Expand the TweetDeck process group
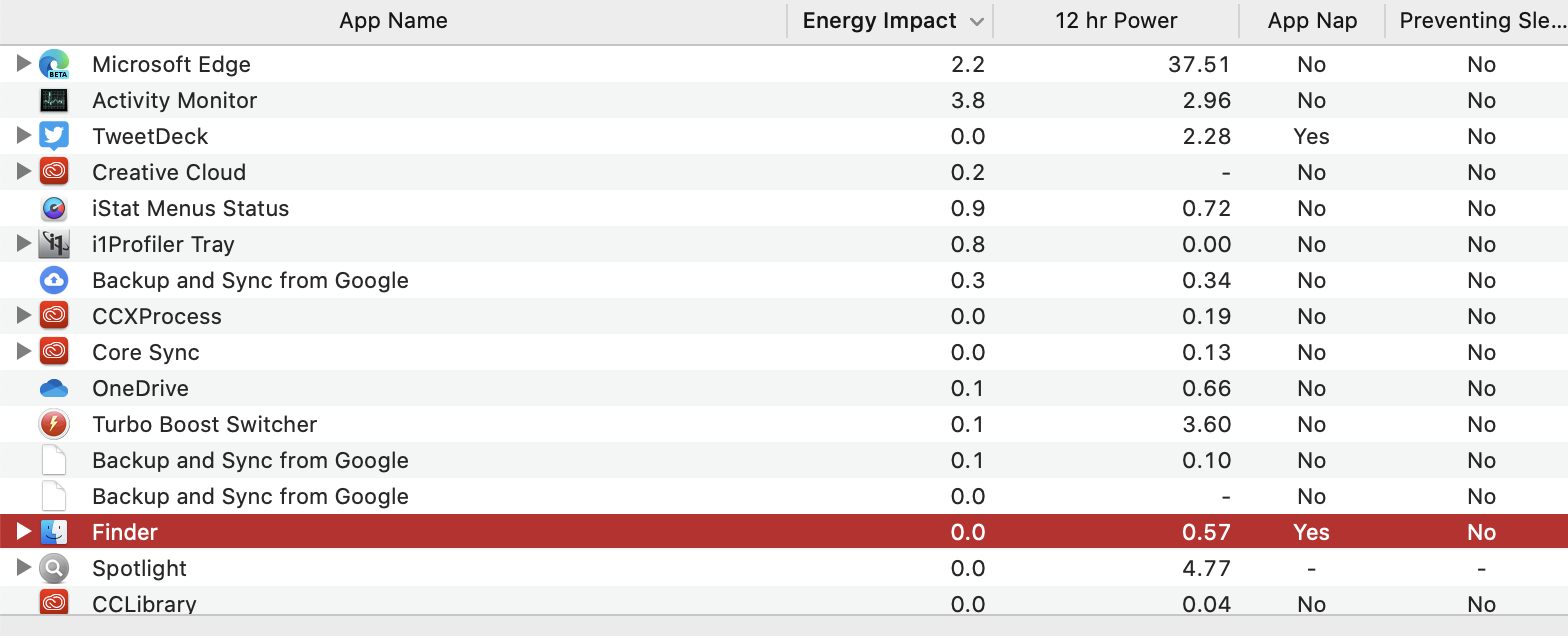 point(24,136)
